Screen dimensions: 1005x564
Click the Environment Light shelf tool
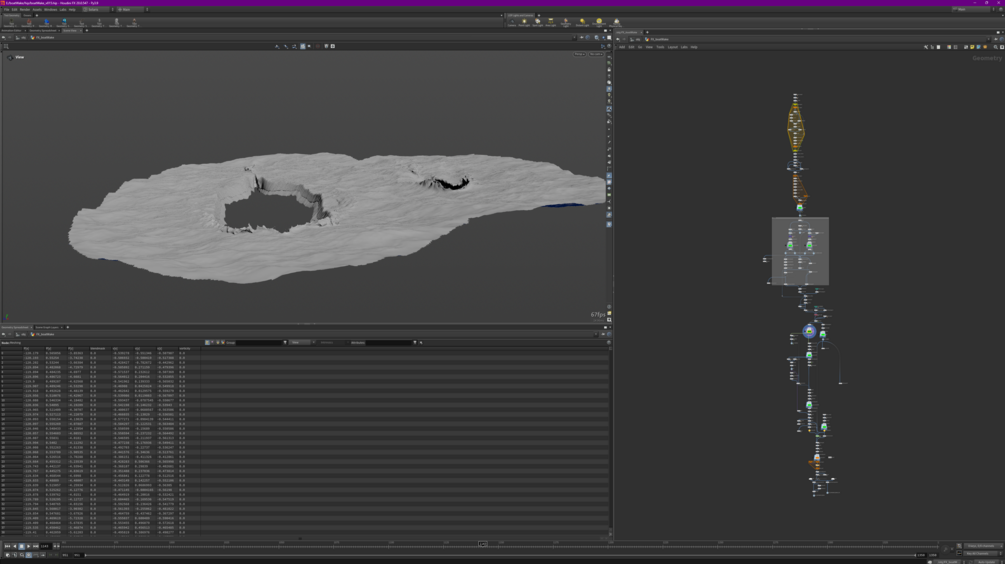click(x=599, y=23)
